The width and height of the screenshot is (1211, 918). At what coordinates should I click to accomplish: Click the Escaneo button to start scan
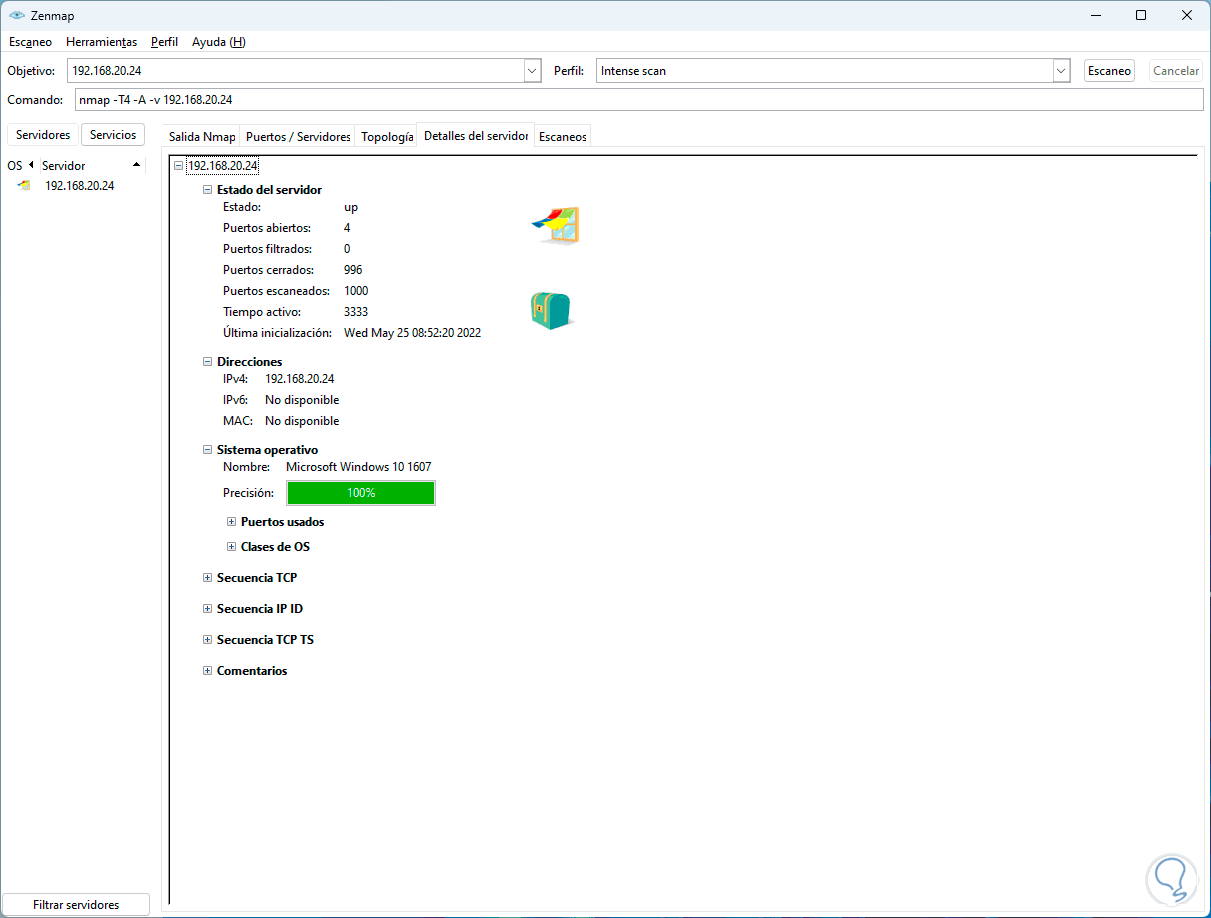pos(1109,71)
